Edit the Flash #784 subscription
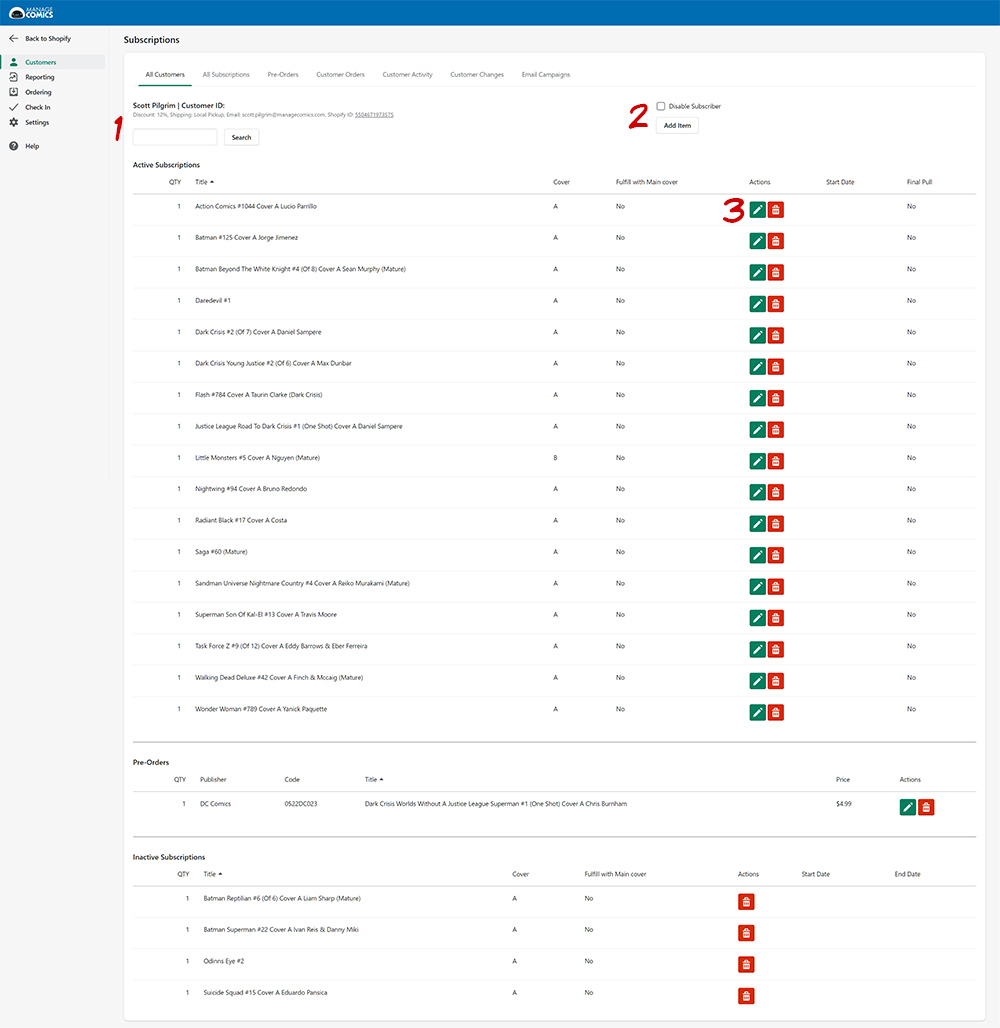The height and width of the screenshot is (1028, 1000). pos(757,399)
